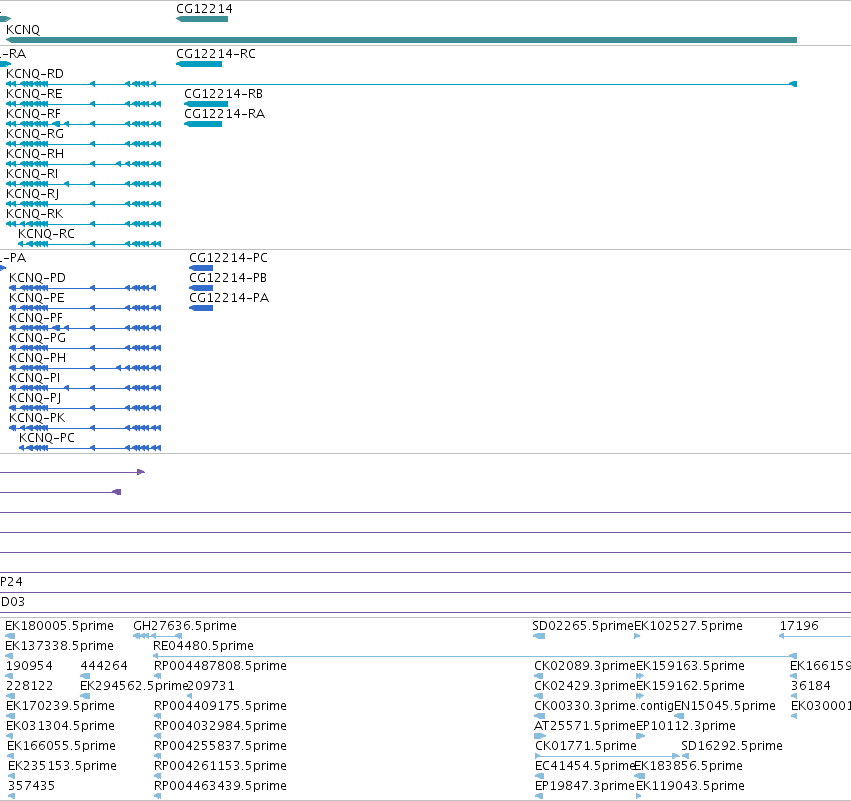Click the EK235153.5prime label
Screen dimensions: 851x801
[62, 767]
